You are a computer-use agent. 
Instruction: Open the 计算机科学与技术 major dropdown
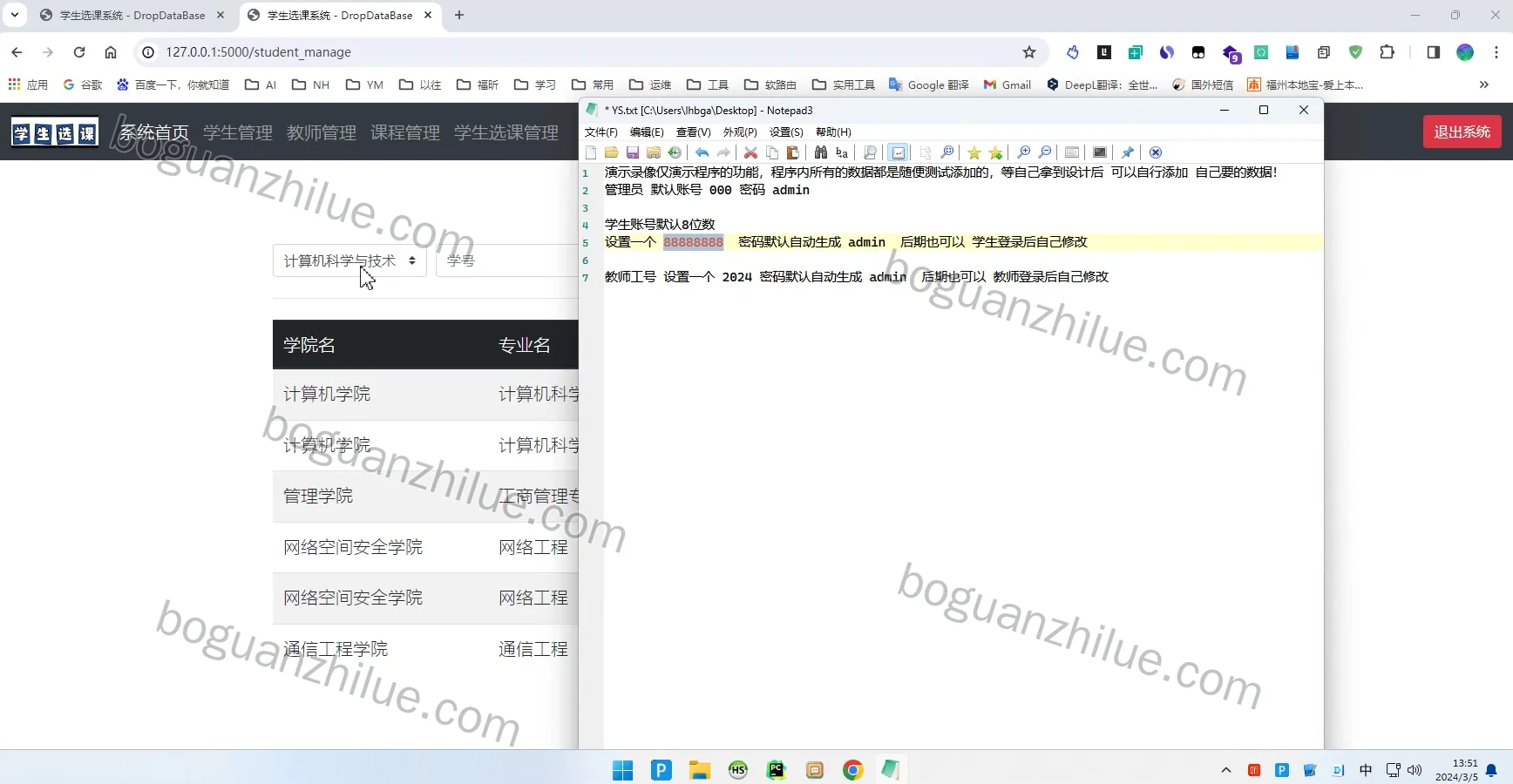[349, 260]
